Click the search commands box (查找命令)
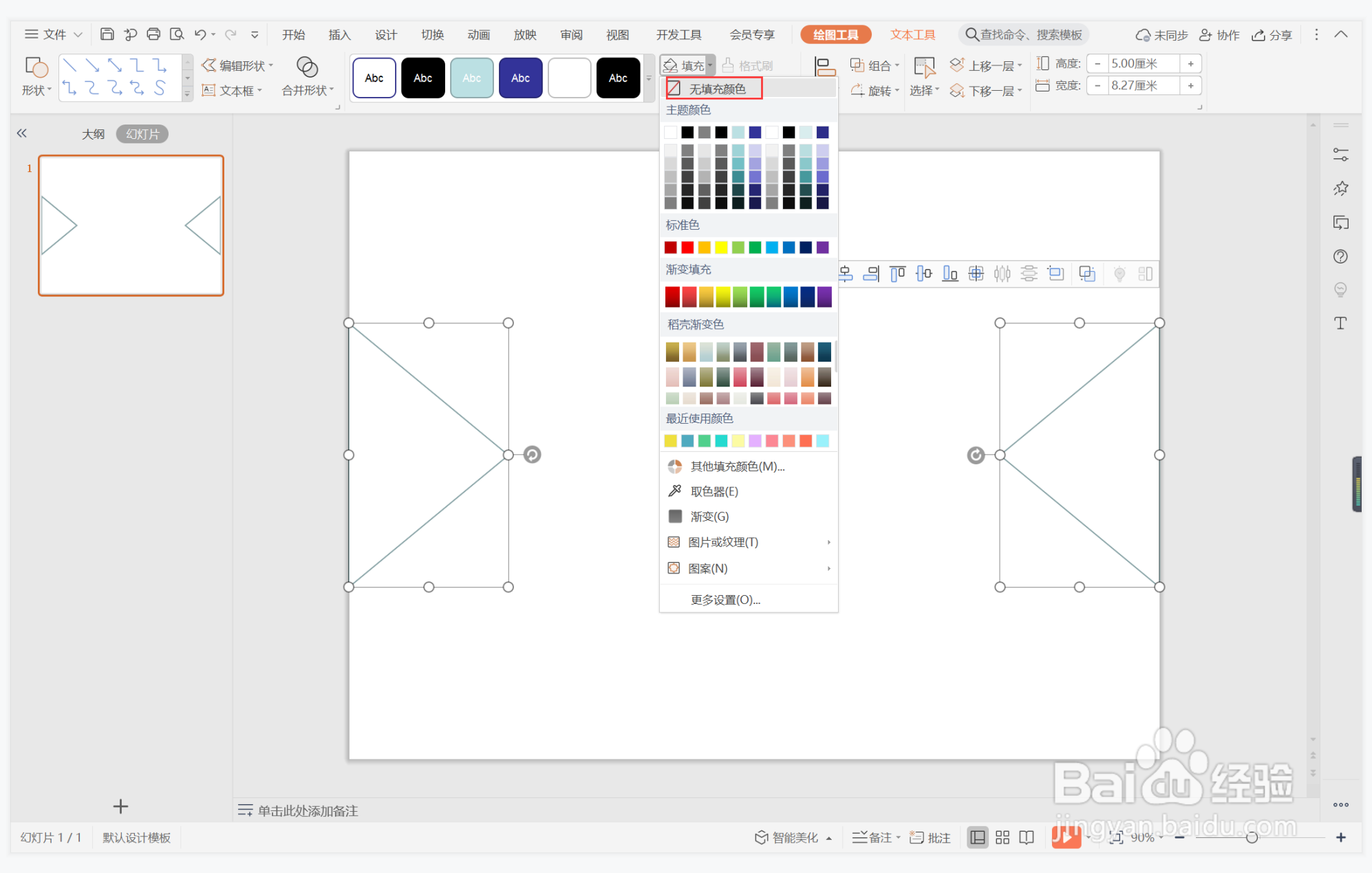The image size is (1372, 873). (x=1024, y=34)
